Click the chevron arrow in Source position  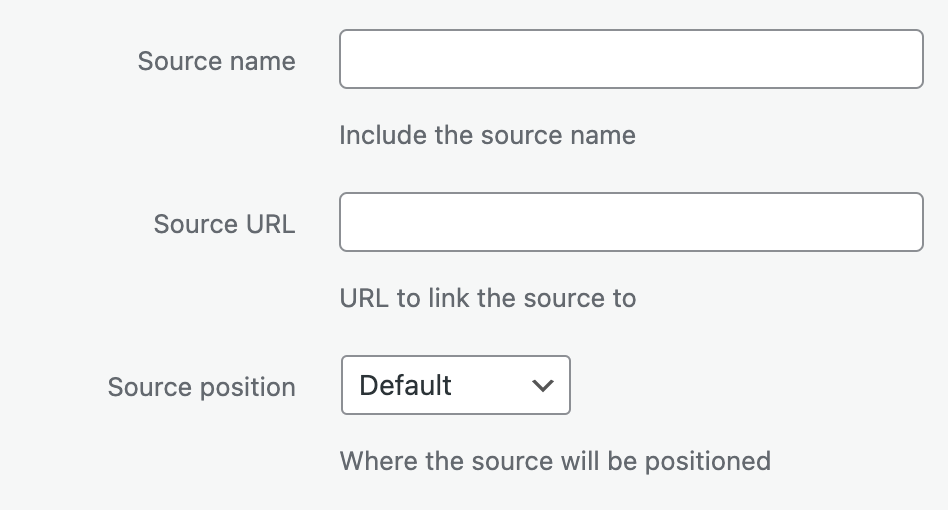543,386
